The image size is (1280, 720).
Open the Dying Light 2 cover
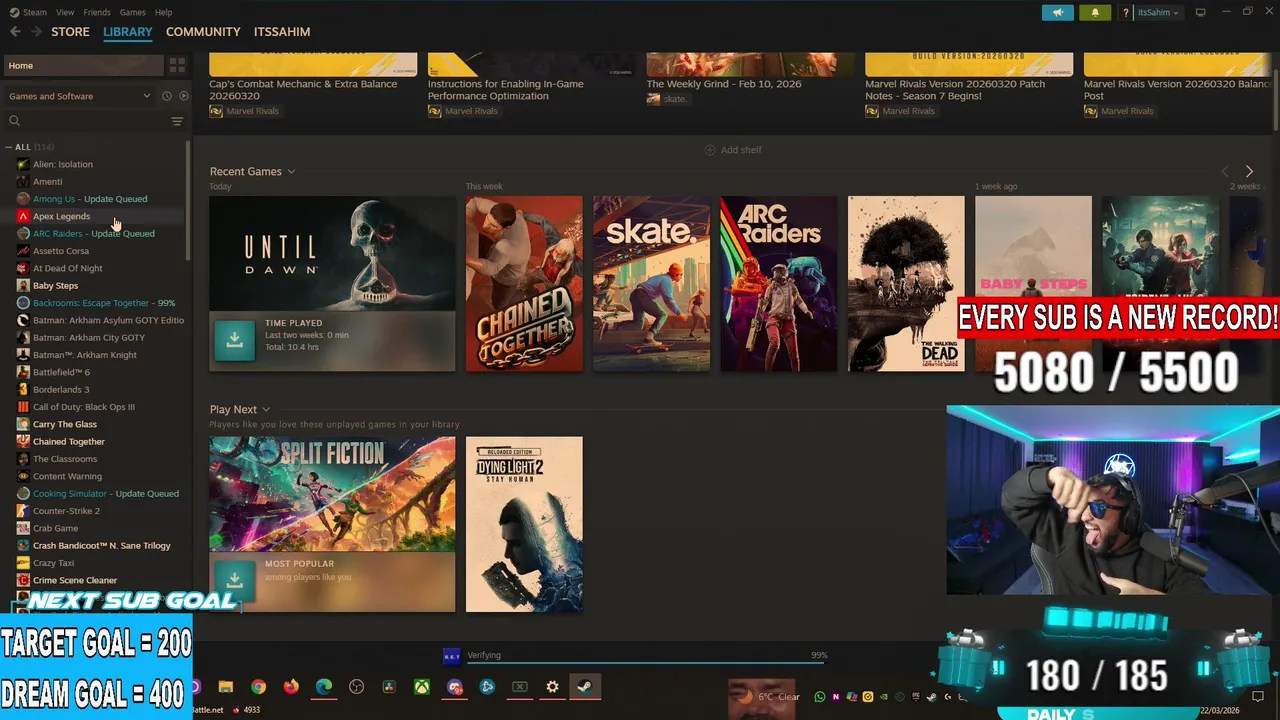point(524,524)
